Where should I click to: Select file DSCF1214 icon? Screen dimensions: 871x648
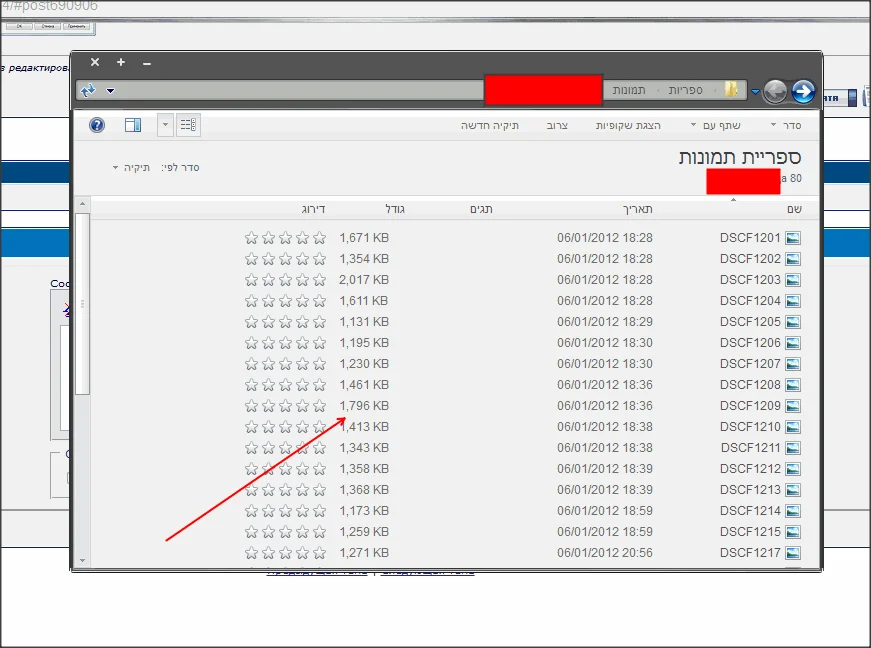coord(793,511)
